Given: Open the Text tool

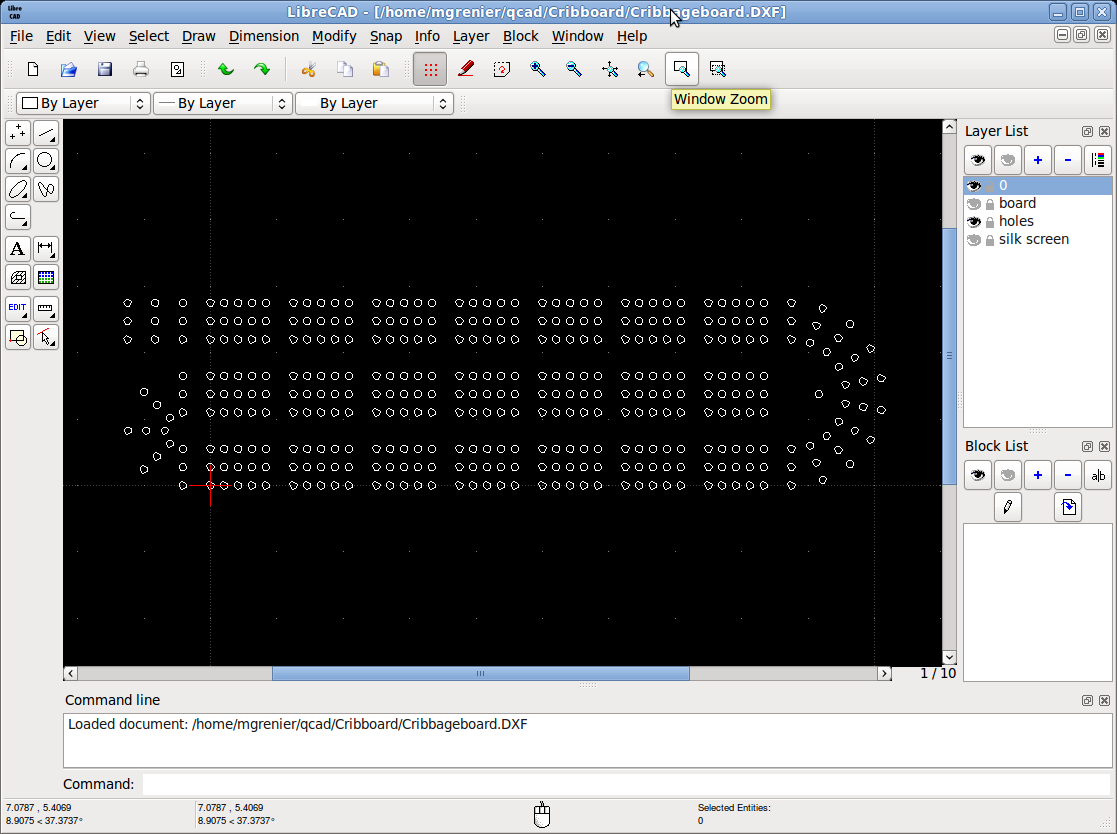Looking at the screenshot, I should point(17,248).
